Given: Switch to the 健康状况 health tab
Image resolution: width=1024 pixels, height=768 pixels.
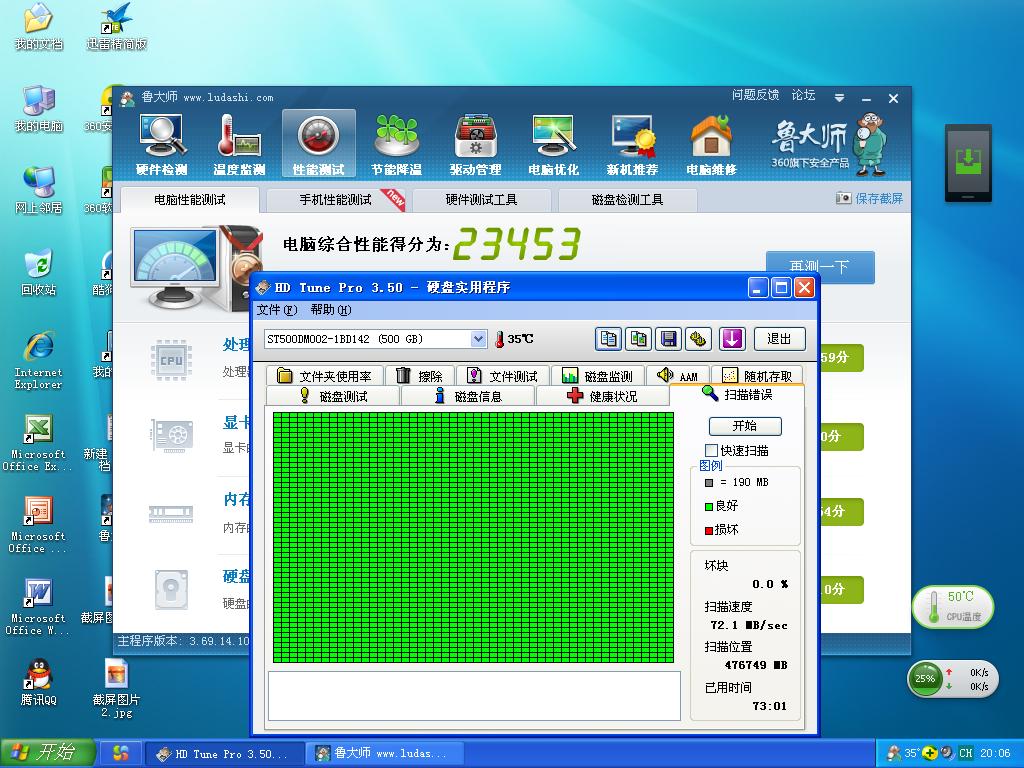Looking at the screenshot, I should point(602,396).
